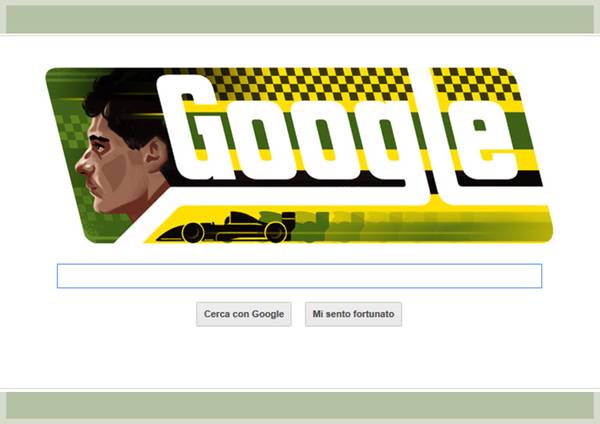Viewport: 600px width, 424px height.
Task: Click the front wheel of the race car
Action: 193,232
